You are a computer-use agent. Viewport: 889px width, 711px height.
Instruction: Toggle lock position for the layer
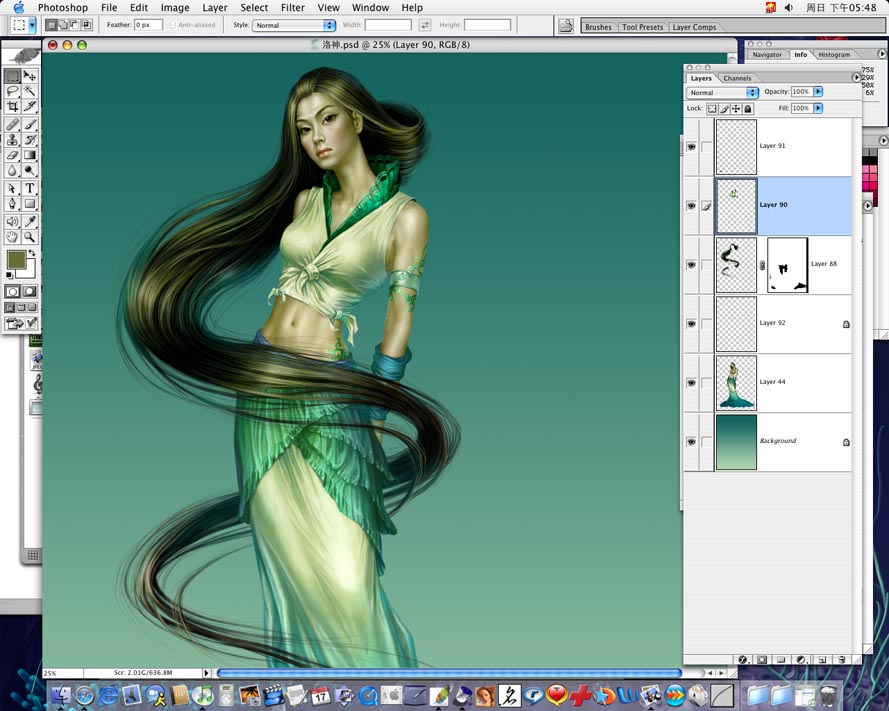[736, 108]
